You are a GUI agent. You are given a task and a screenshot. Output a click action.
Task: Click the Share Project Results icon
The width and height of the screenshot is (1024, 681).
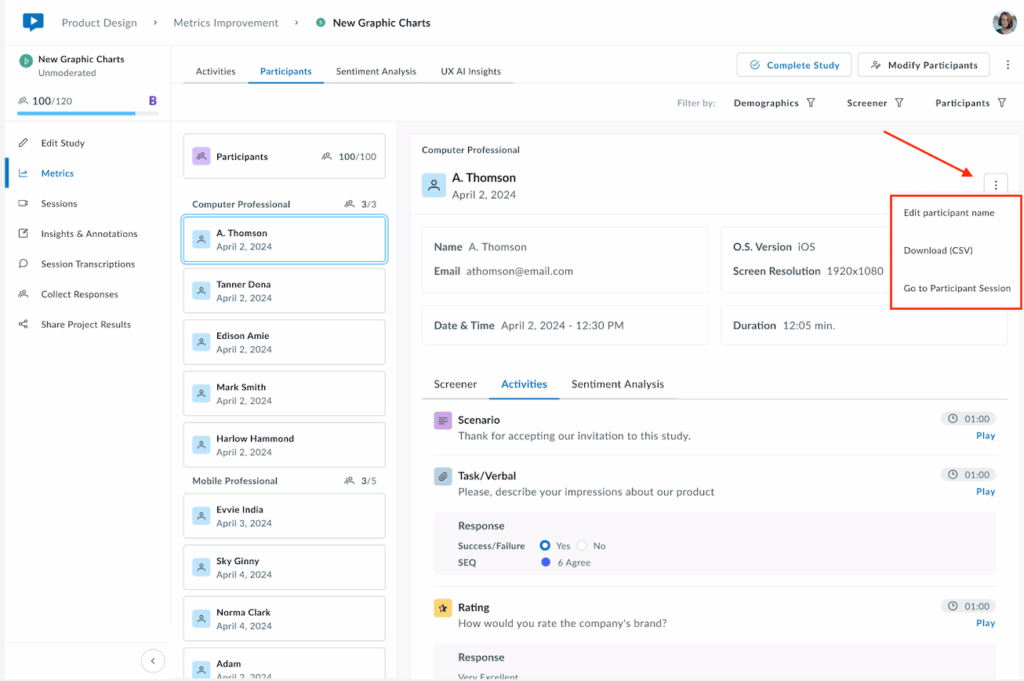pos(23,325)
